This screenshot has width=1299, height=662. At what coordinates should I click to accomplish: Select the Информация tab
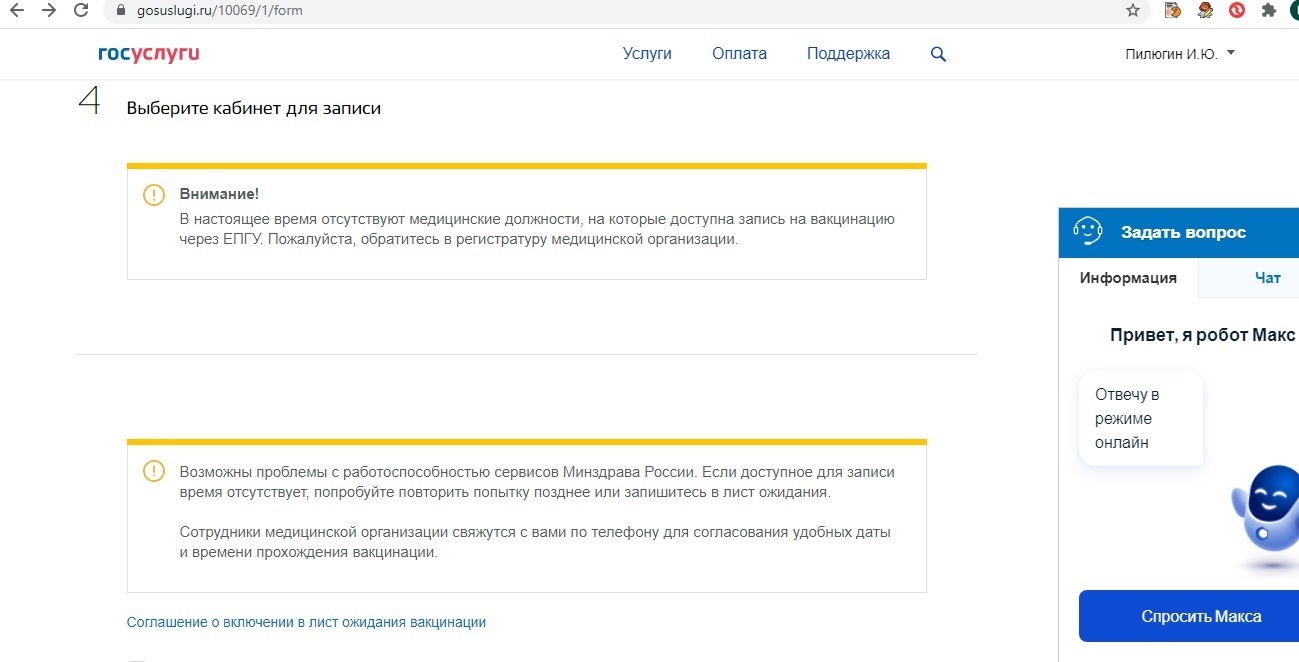pyautogui.click(x=1128, y=278)
